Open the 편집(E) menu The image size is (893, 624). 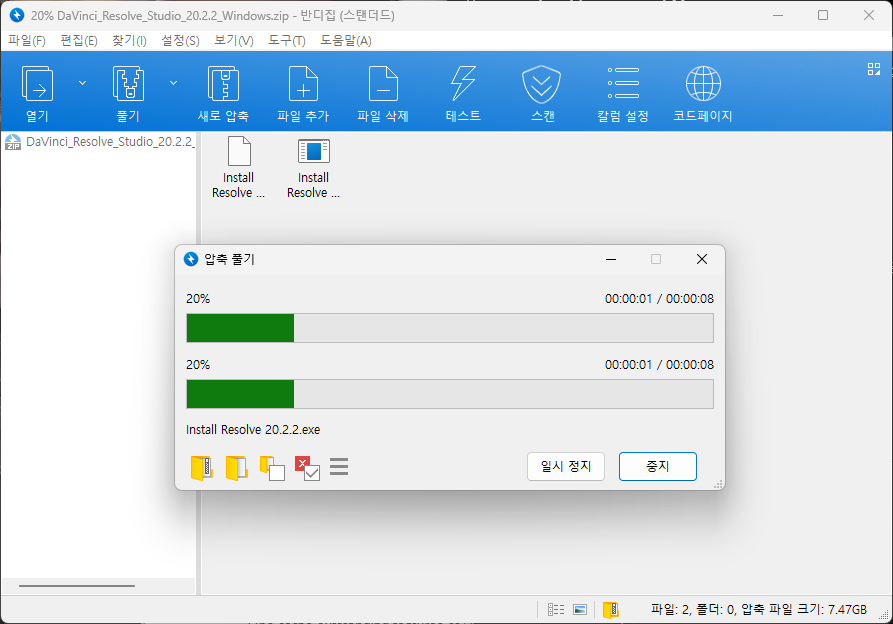click(x=79, y=40)
